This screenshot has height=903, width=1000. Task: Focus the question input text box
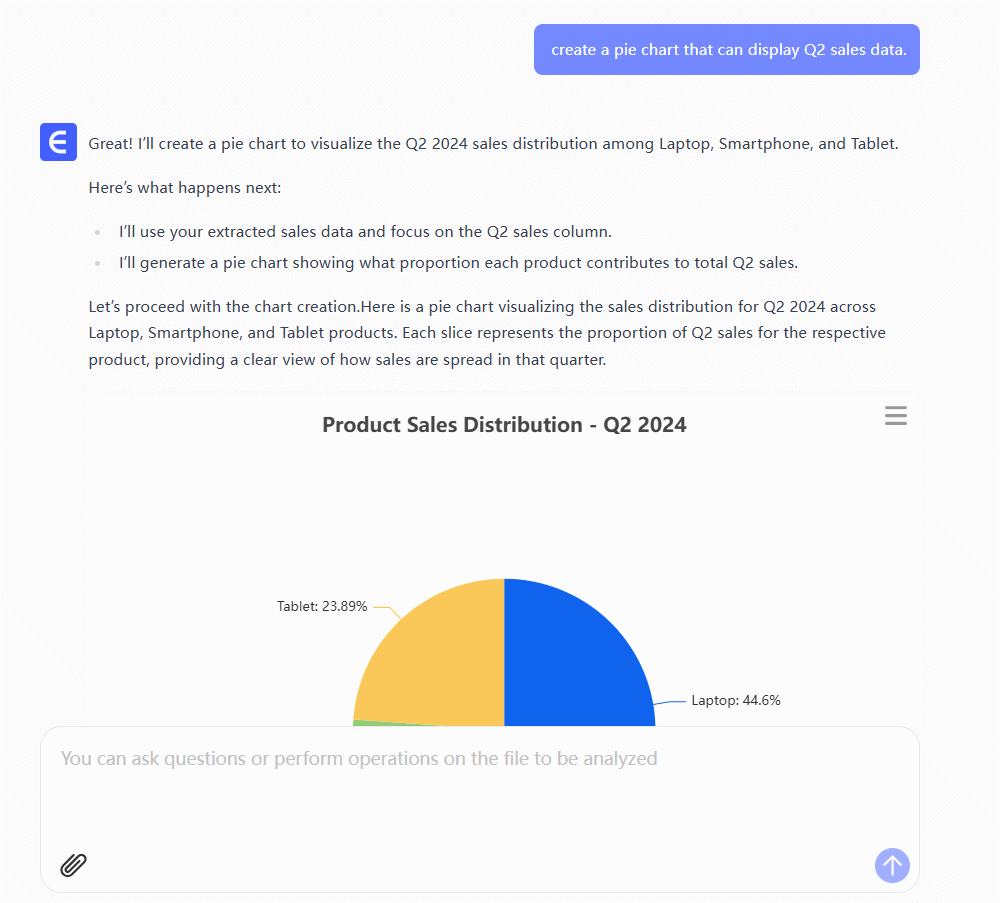coord(479,790)
